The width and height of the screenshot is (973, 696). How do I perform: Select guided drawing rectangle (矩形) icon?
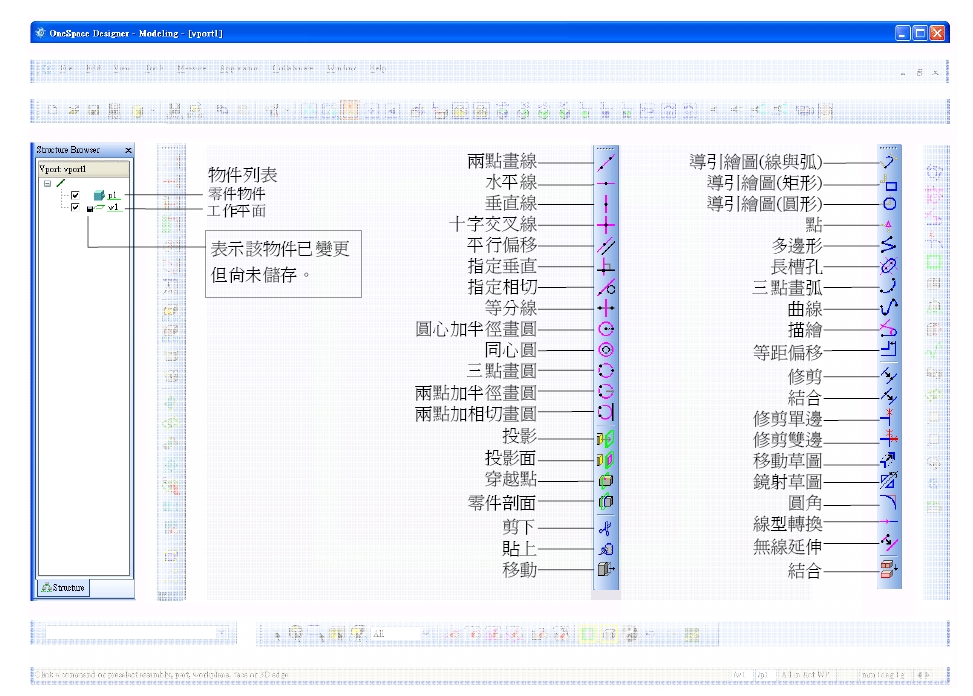[889, 184]
